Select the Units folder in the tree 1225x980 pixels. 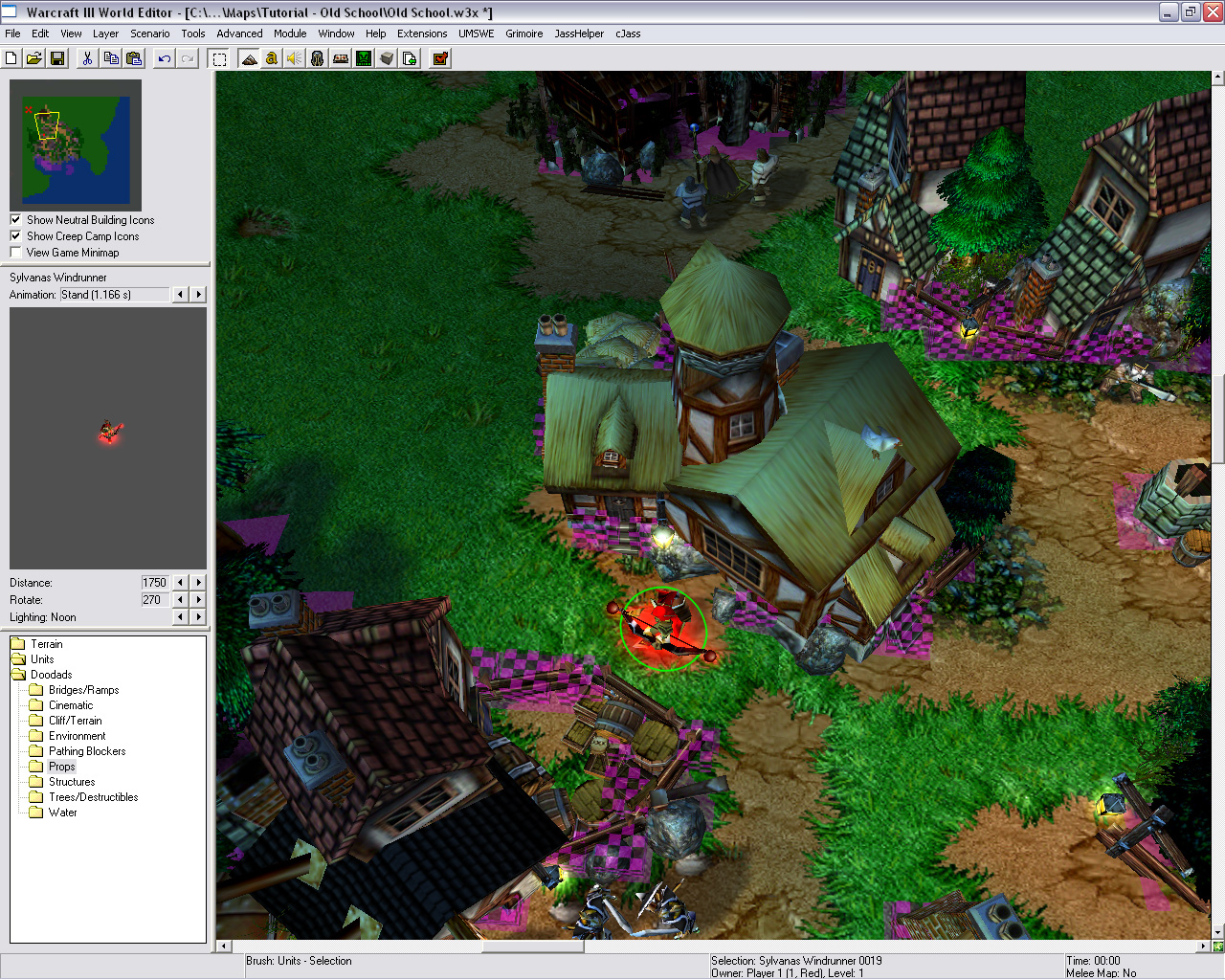click(42, 659)
